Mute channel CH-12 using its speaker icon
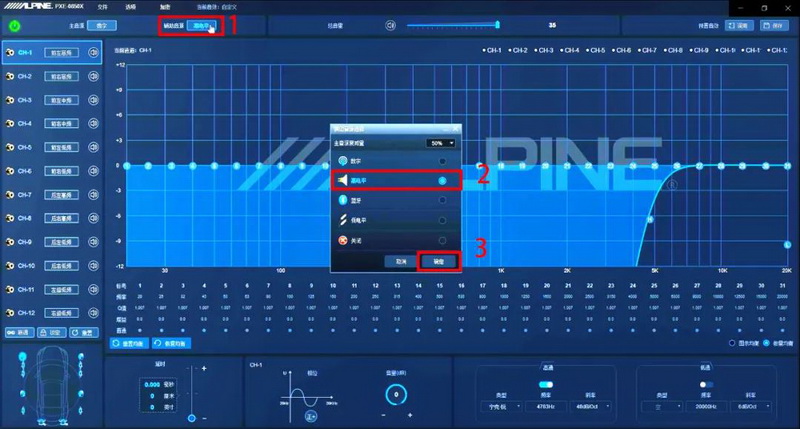 [x=93, y=313]
